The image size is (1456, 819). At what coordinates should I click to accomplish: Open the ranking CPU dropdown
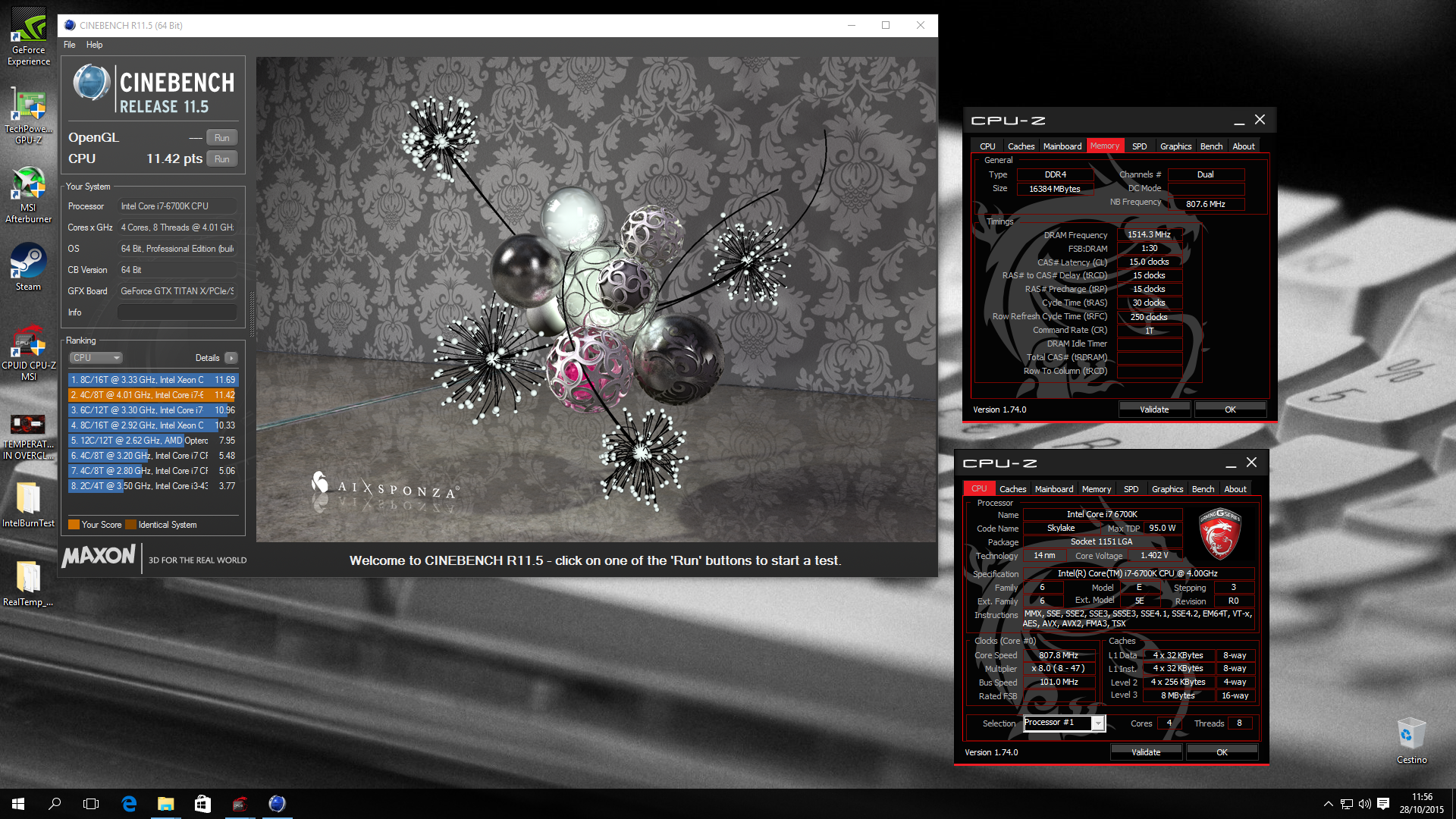point(96,358)
